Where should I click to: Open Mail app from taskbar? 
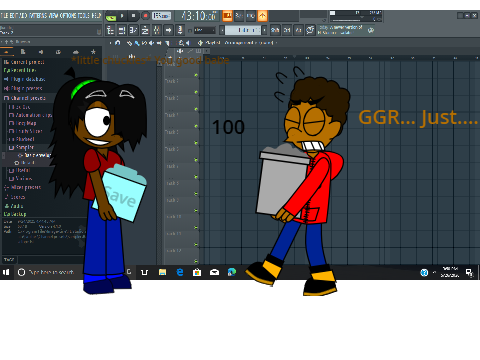click(x=214, y=272)
